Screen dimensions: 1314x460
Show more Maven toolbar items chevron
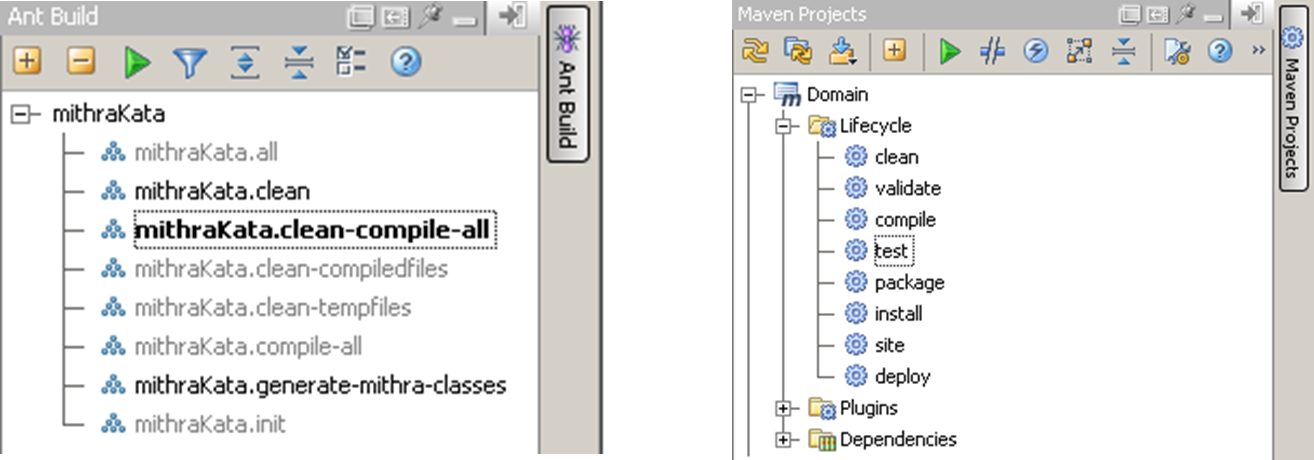click(1258, 51)
